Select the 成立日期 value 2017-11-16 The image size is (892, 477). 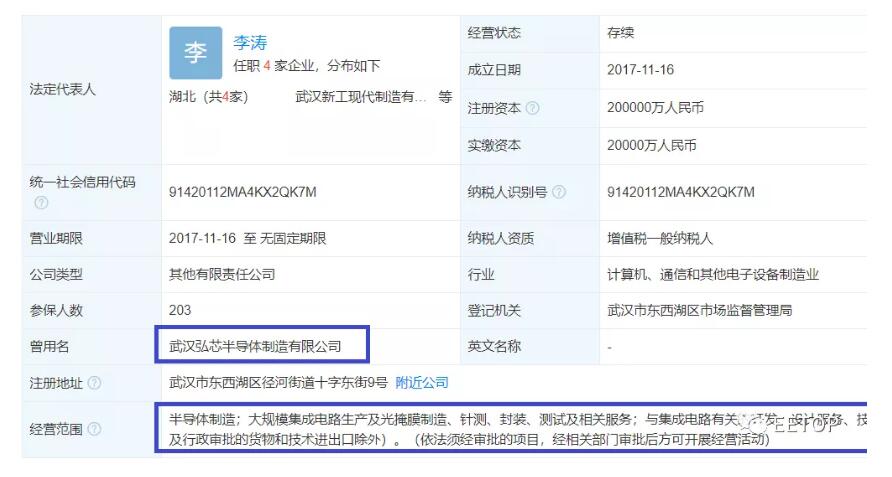pos(641,70)
